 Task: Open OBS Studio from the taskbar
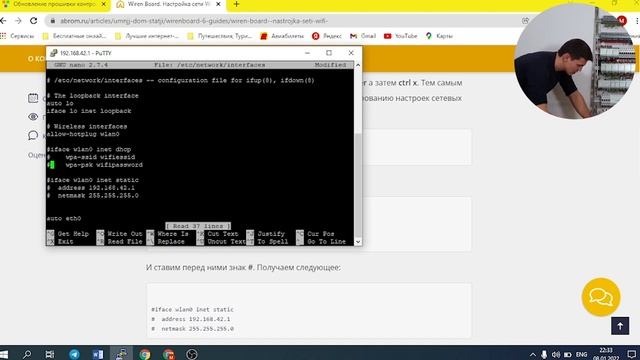191,354
